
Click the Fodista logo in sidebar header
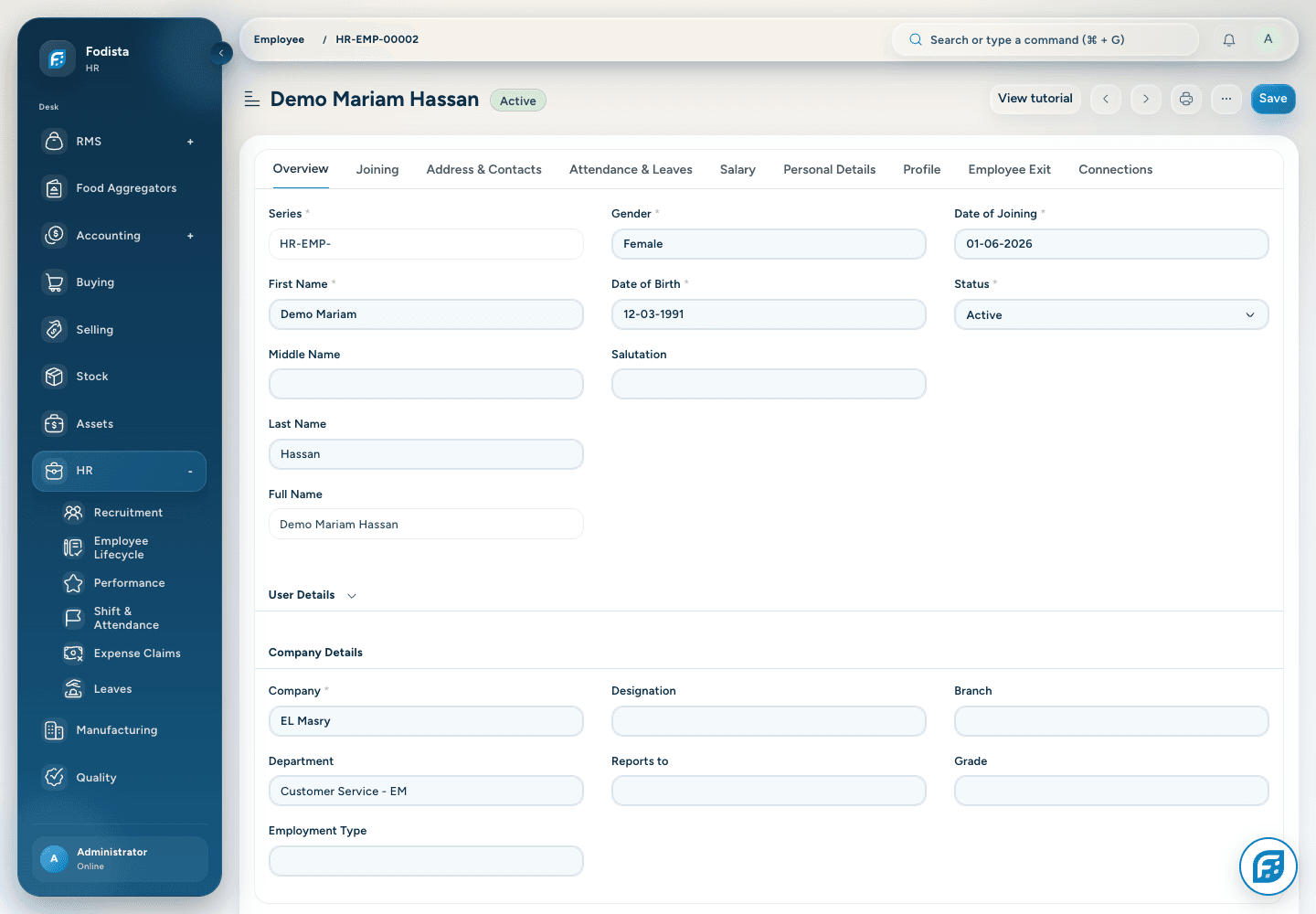pyautogui.click(x=58, y=58)
